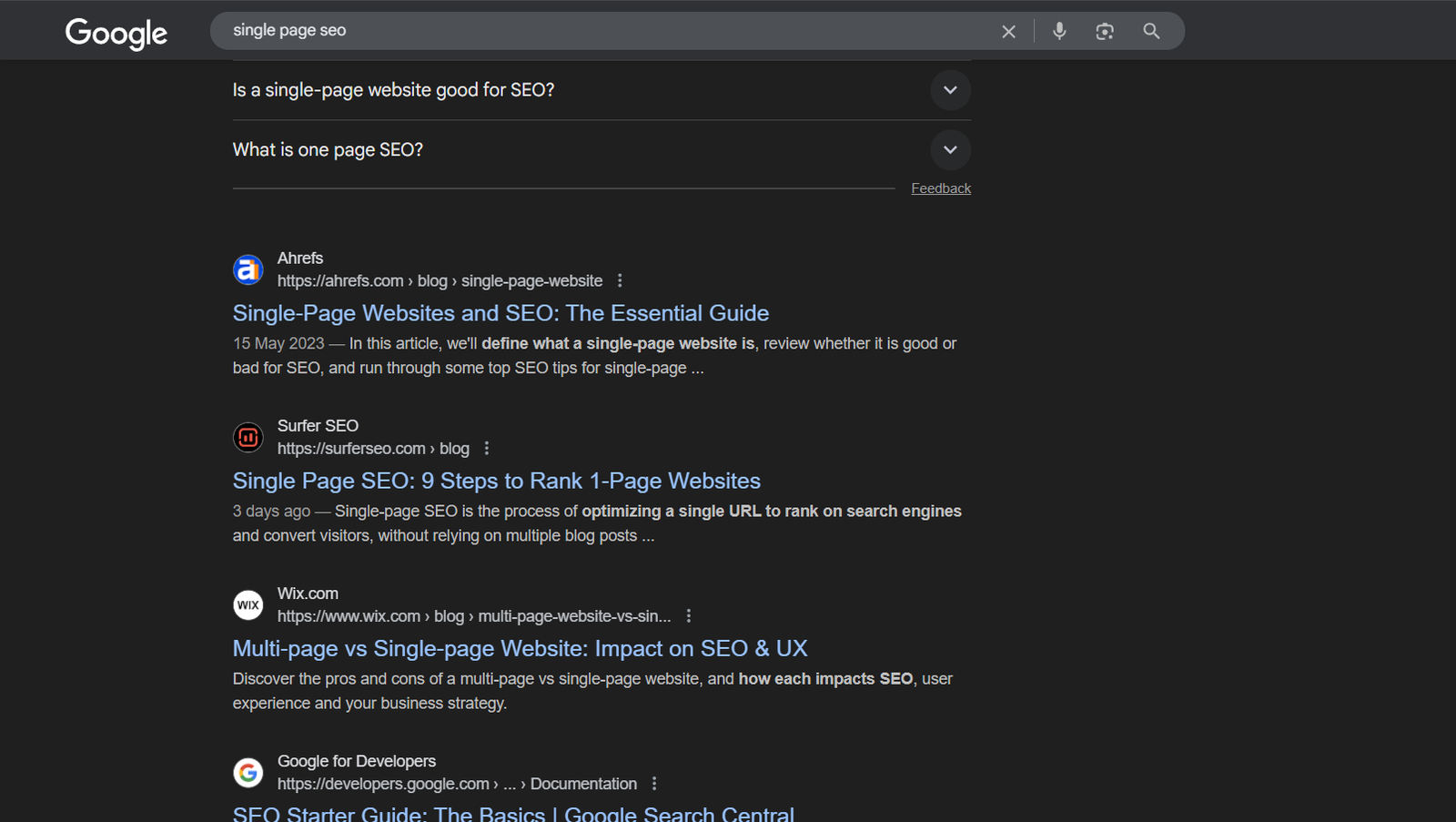
Task: Click the magnifying glass search icon
Action: (1151, 31)
